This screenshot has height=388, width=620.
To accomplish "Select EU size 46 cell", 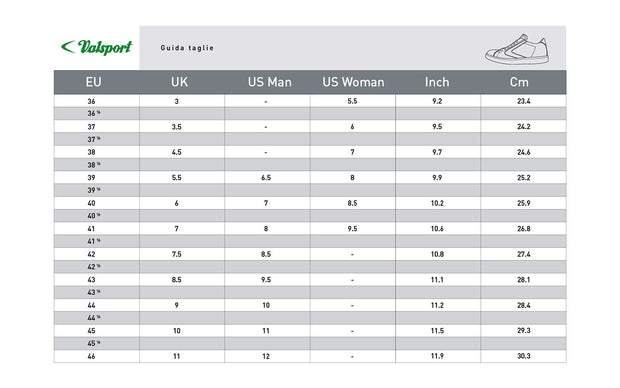I will 91,356.
